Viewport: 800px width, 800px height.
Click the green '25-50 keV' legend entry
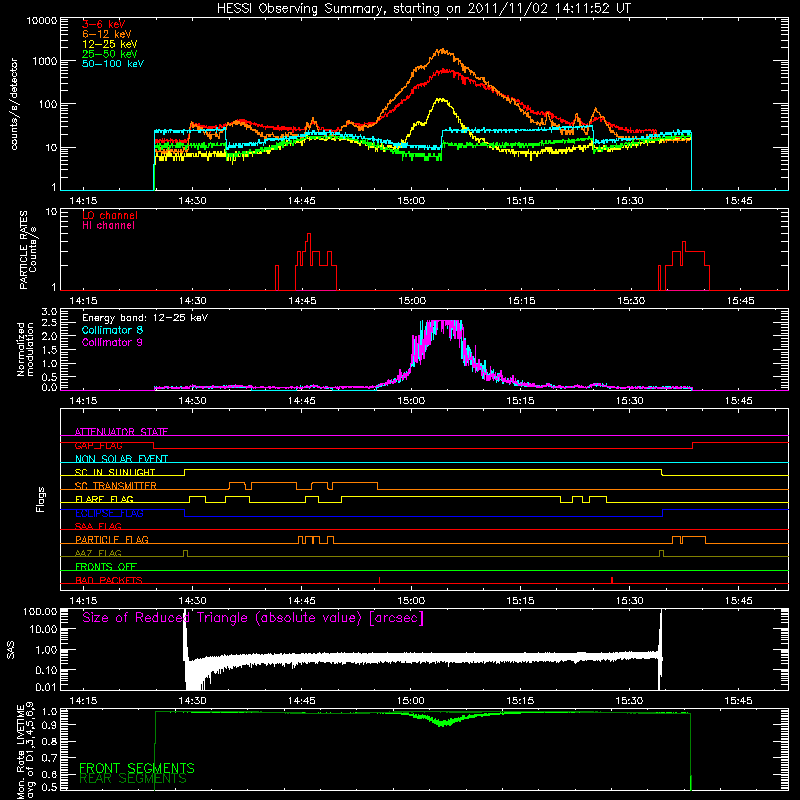click(x=109, y=54)
